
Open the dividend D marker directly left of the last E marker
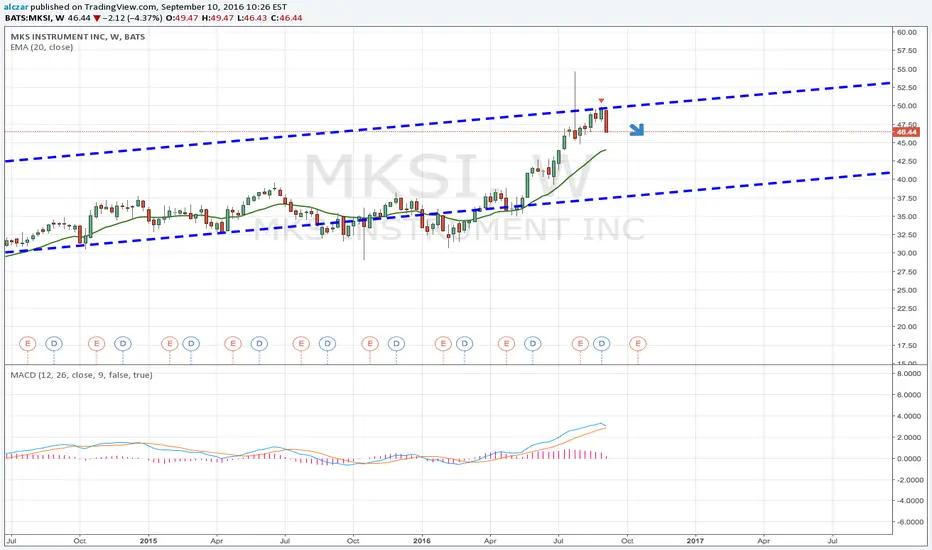tap(602, 344)
